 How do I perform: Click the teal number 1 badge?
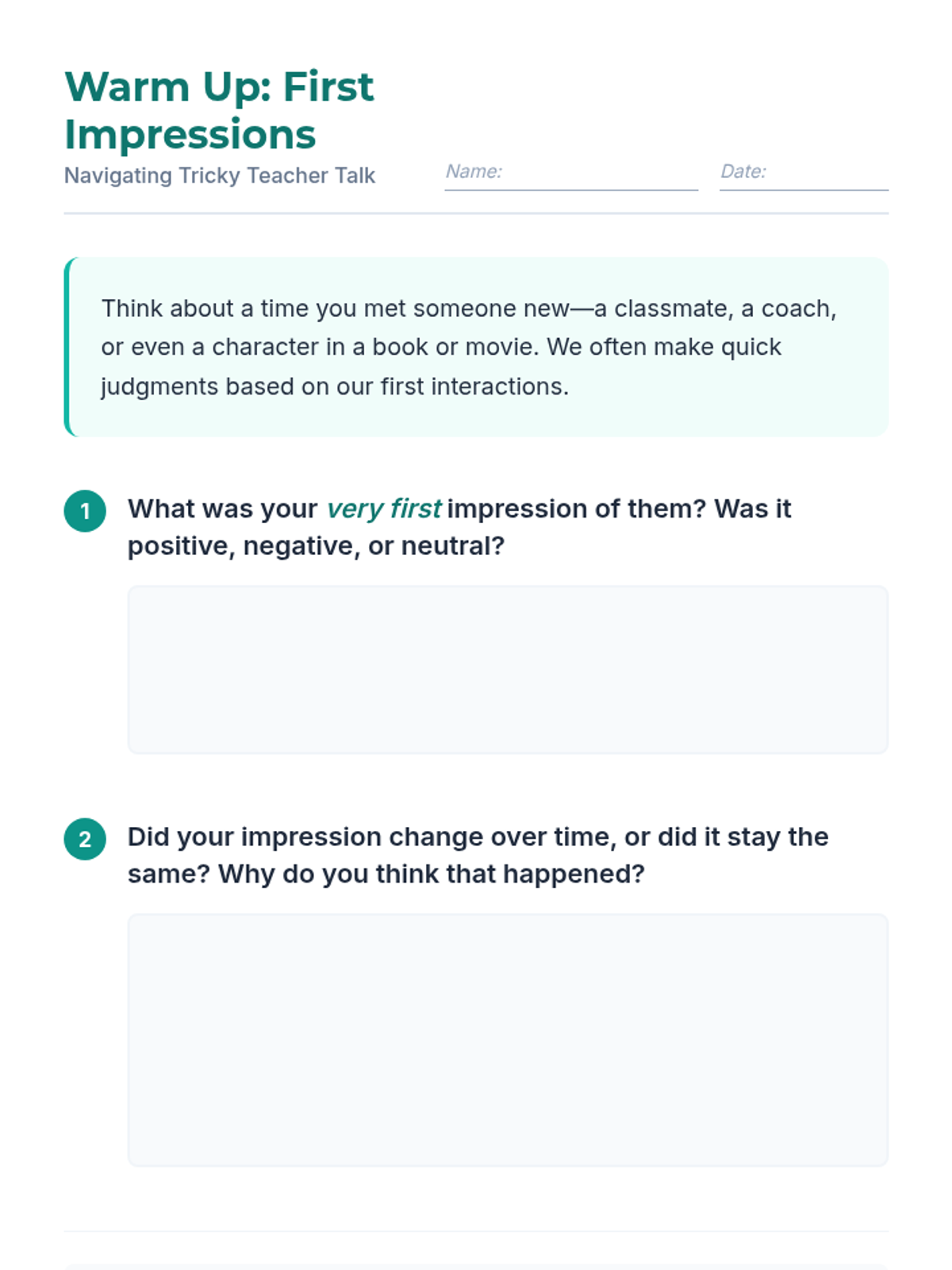85,510
